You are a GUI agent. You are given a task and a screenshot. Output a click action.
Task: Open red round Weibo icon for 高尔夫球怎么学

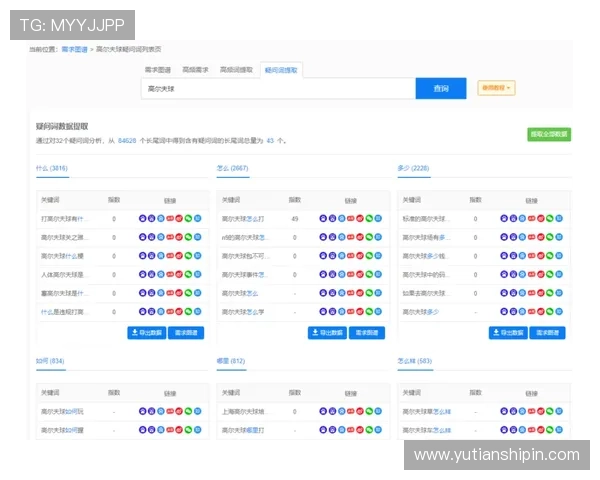(360, 312)
